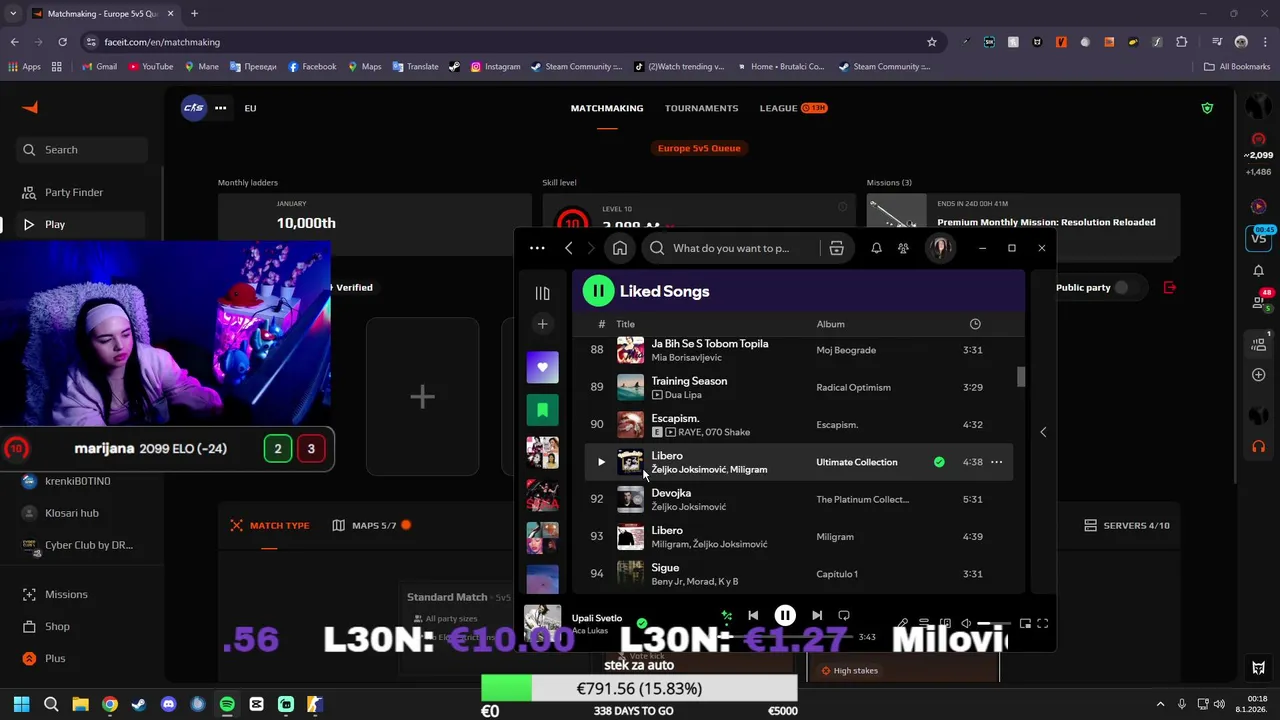1280x720 pixels.
Task: Skip to previous track in Spotify
Action: [x=753, y=616]
